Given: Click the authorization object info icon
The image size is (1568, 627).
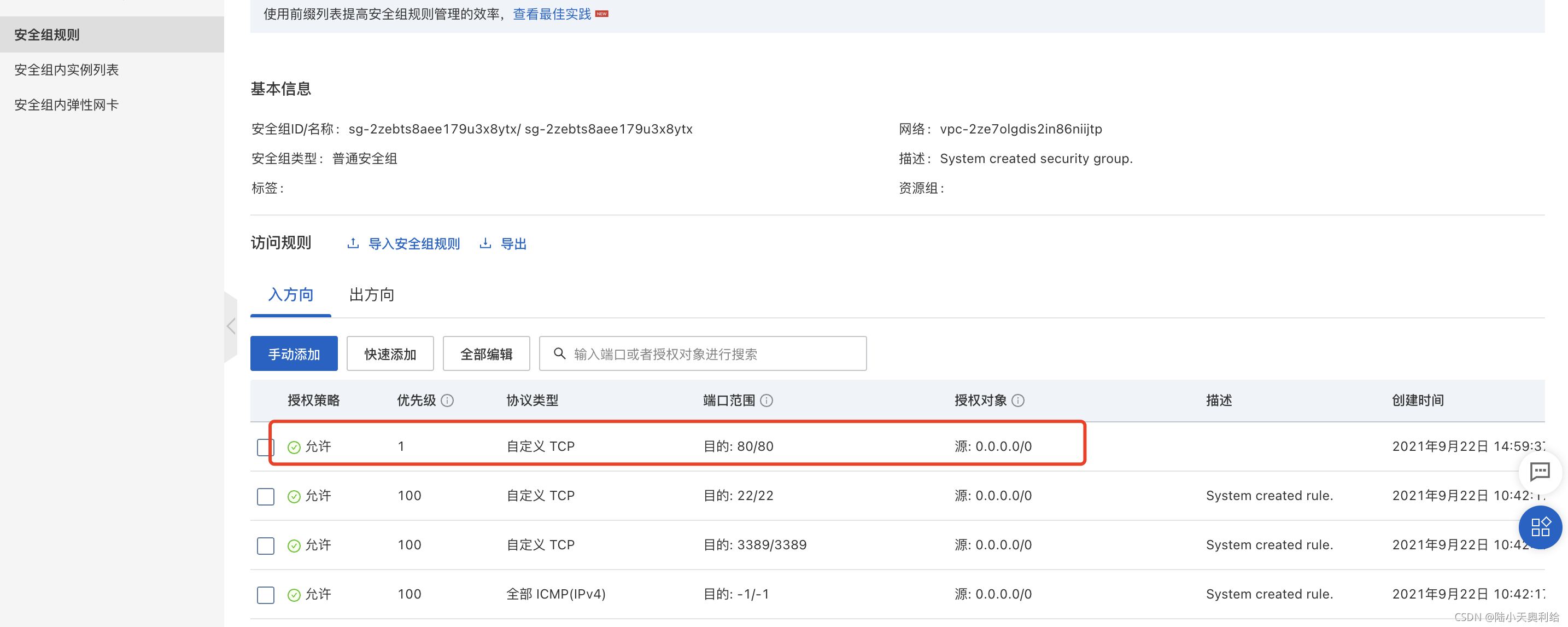Looking at the screenshot, I should point(1019,400).
